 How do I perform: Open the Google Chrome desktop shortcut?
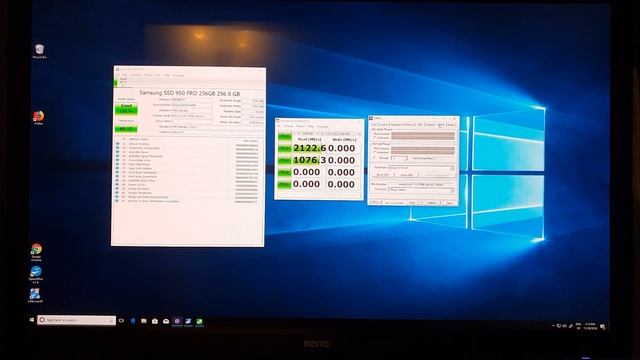(36, 252)
